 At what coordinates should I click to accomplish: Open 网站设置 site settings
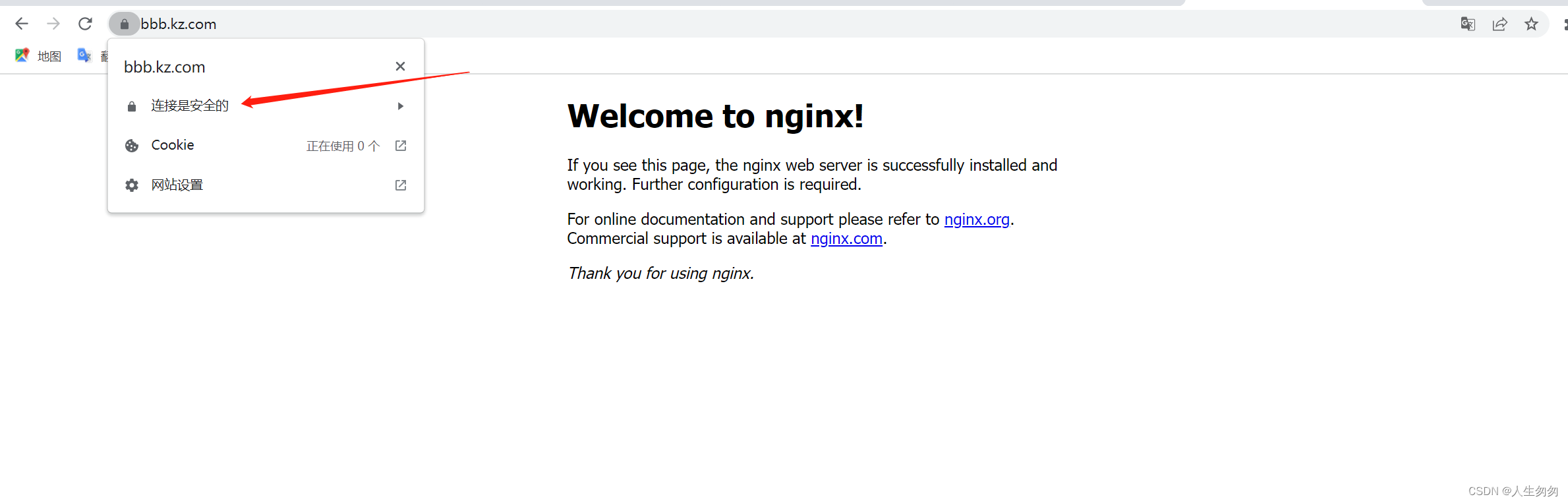266,185
